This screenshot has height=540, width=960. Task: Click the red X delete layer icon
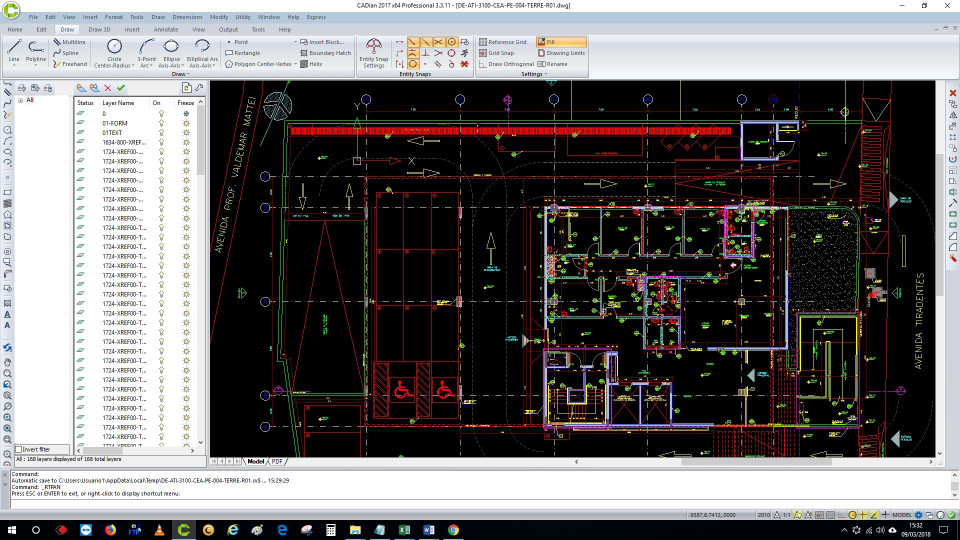108,88
